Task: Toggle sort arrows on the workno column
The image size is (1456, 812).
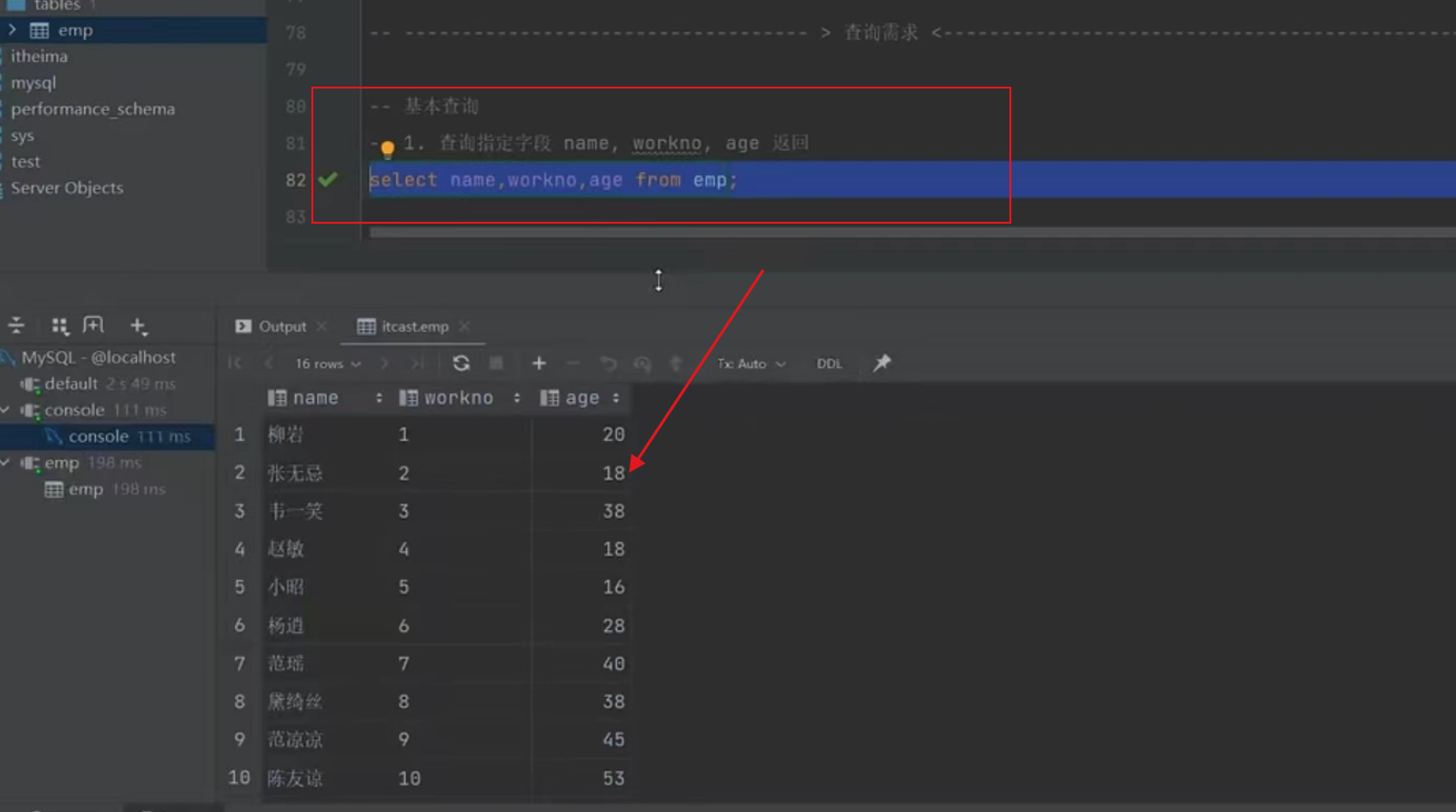Action: (x=517, y=398)
